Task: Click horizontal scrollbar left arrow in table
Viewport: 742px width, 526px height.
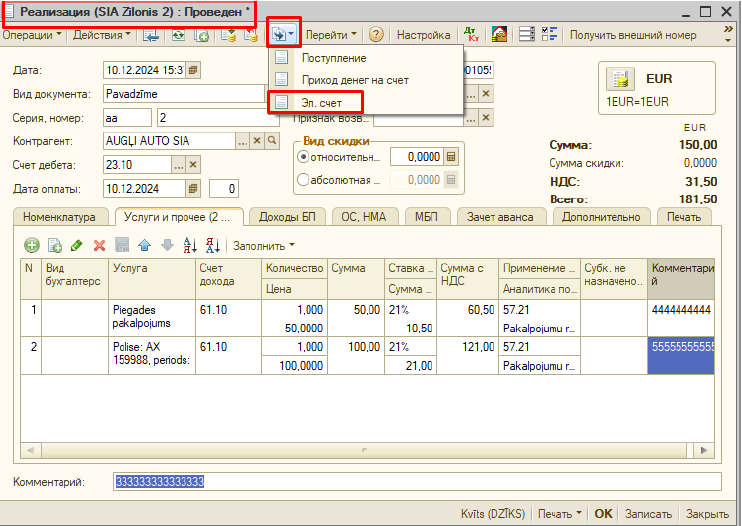Action: pyautogui.click(x=31, y=450)
